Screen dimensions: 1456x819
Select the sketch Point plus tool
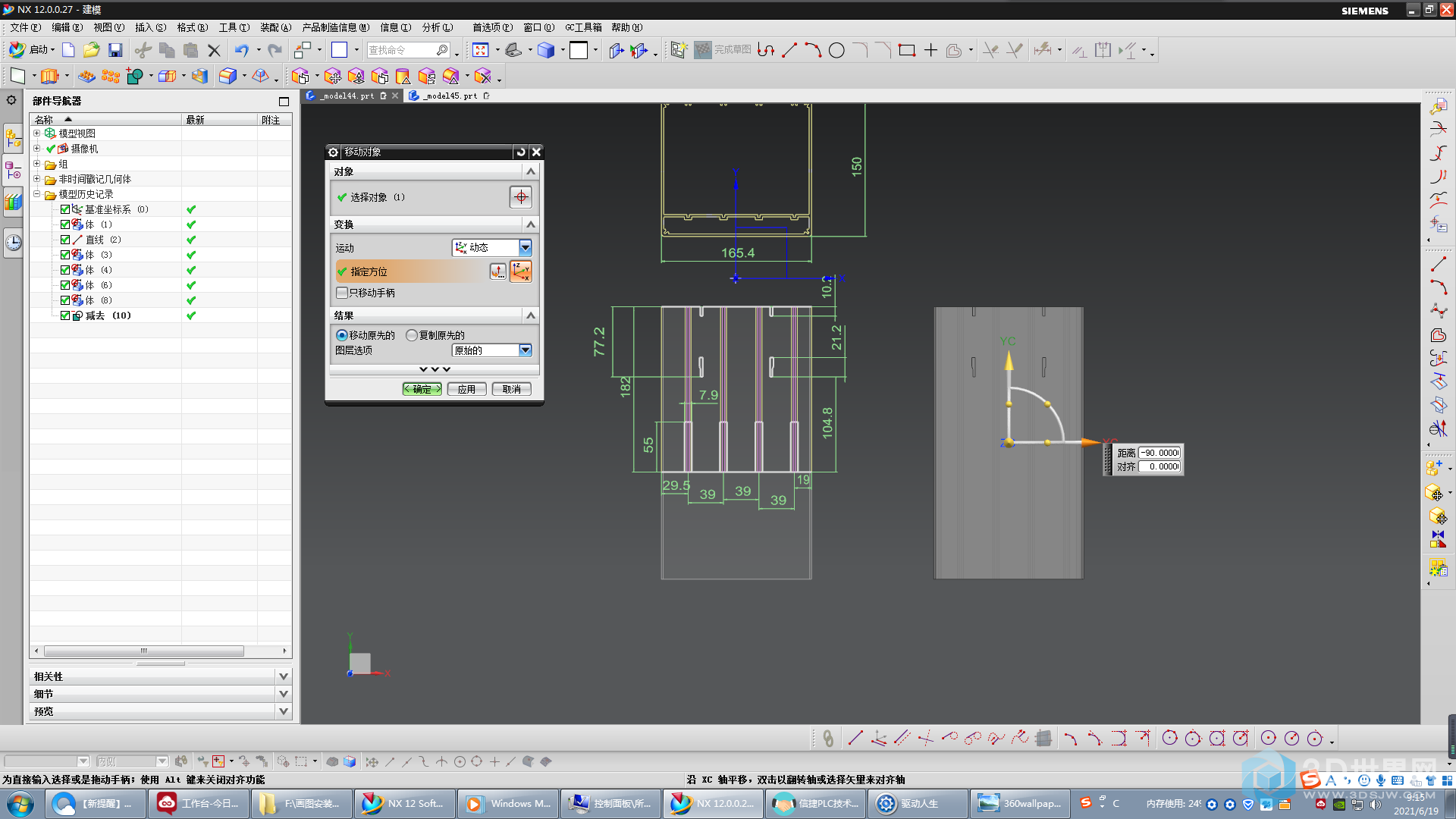coord(930,50)
